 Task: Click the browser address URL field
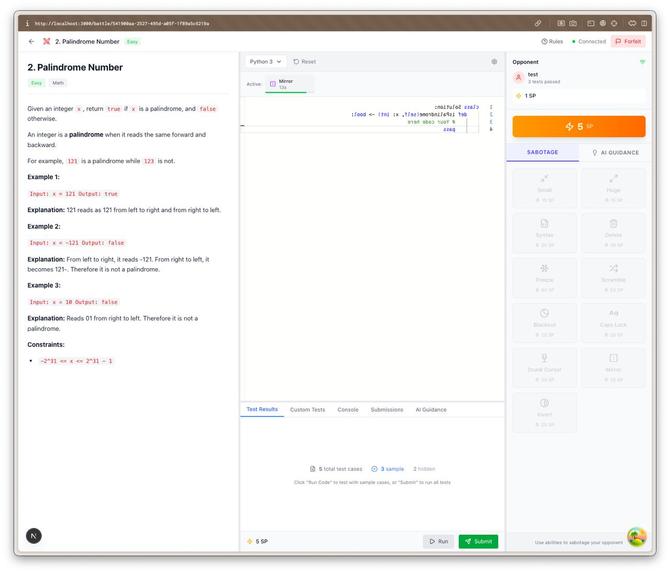[122, 24]
